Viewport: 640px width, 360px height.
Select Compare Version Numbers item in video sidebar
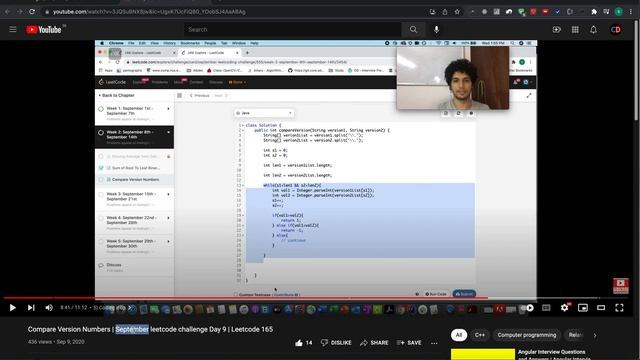coord(135,180)
